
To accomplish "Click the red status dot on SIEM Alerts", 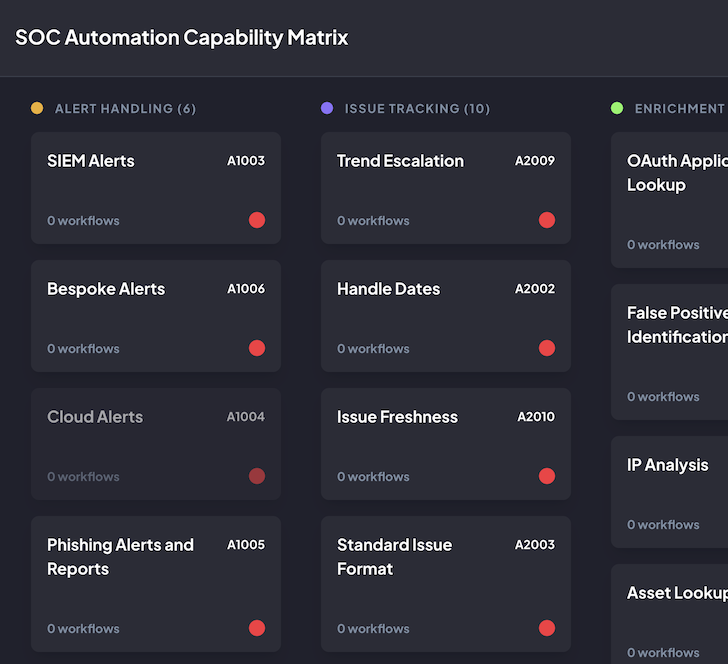I will 257,220.
